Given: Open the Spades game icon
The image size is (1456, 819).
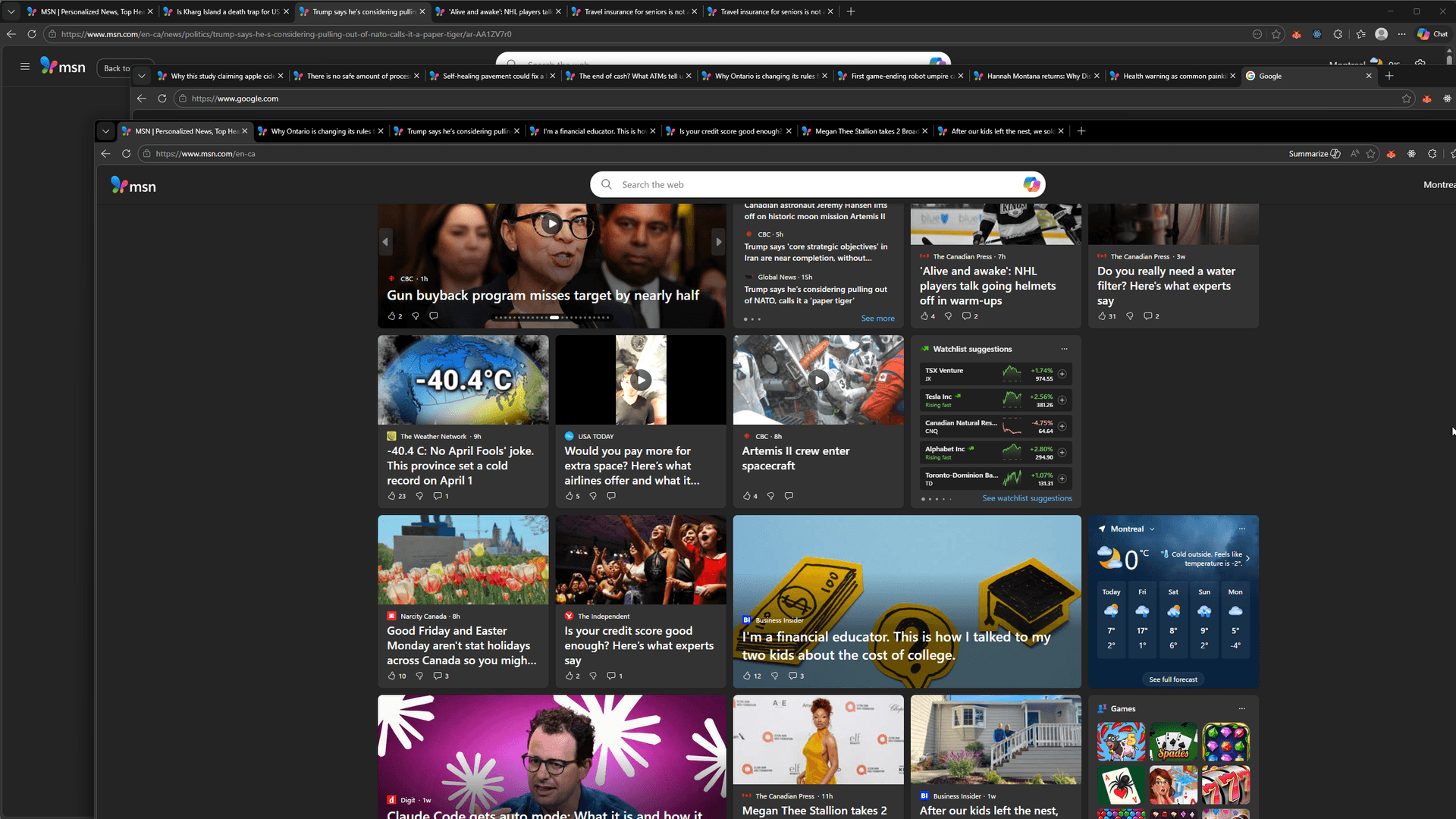Looking at the screenshot, I should coord(1173,742).
